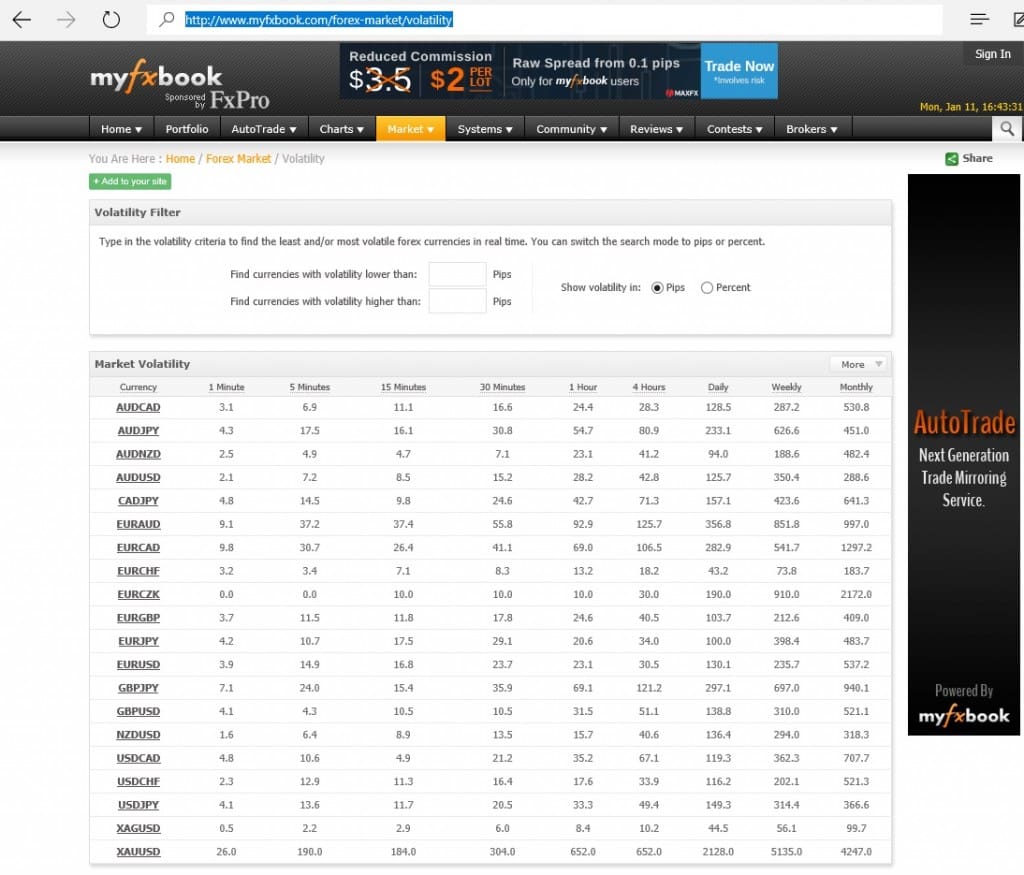Select the Pips radio button
The height and width of the screenshot is (875, 1024).
pyautogui.click(x=657, y=288)
